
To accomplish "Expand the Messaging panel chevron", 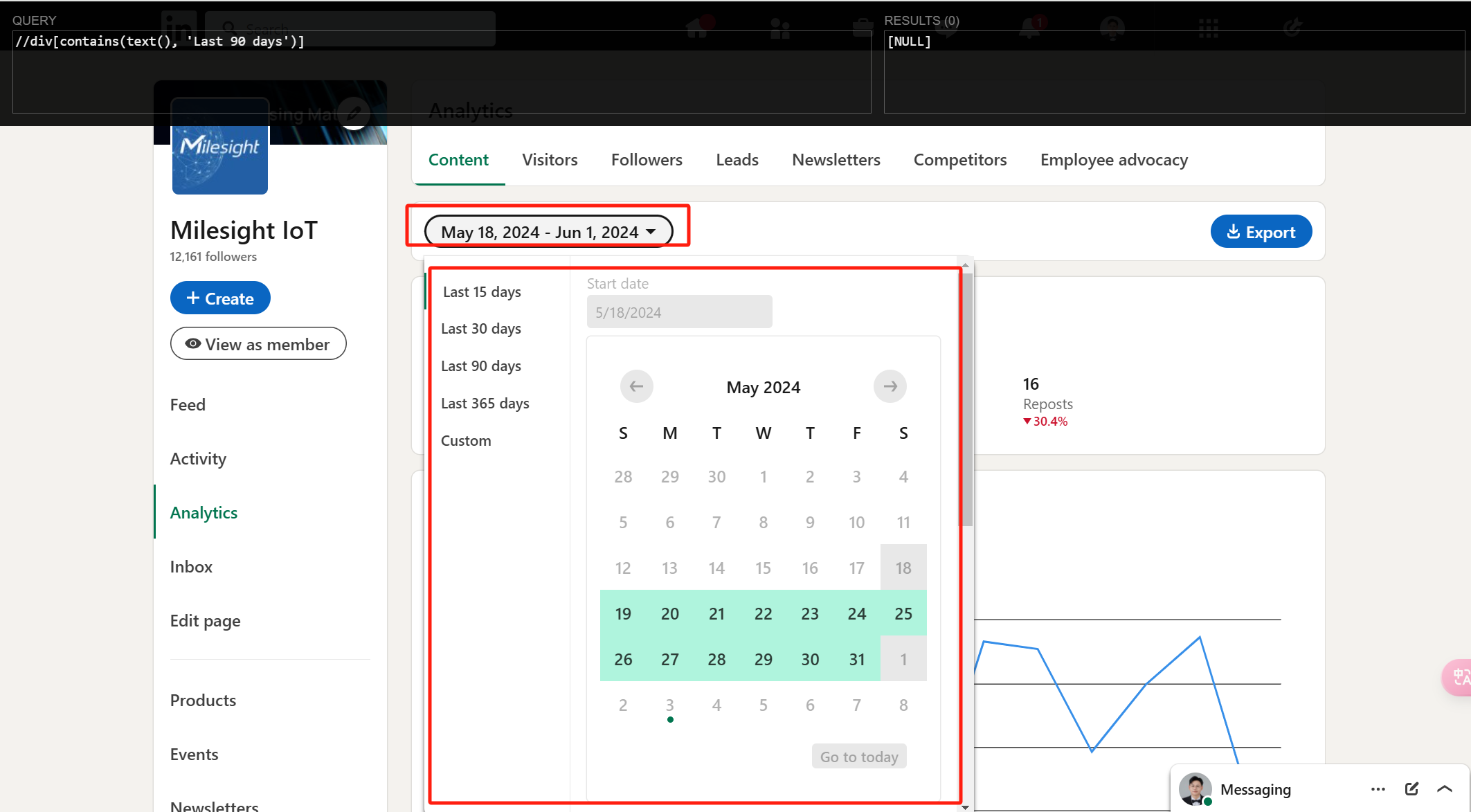I will pos(1445,789).
